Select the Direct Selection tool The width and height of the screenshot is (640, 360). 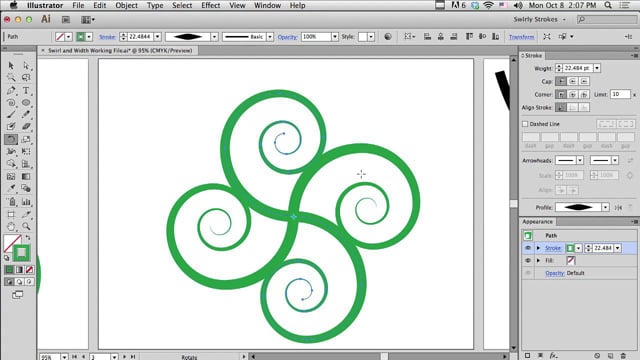pyautogui.click(x=26, y=65)
